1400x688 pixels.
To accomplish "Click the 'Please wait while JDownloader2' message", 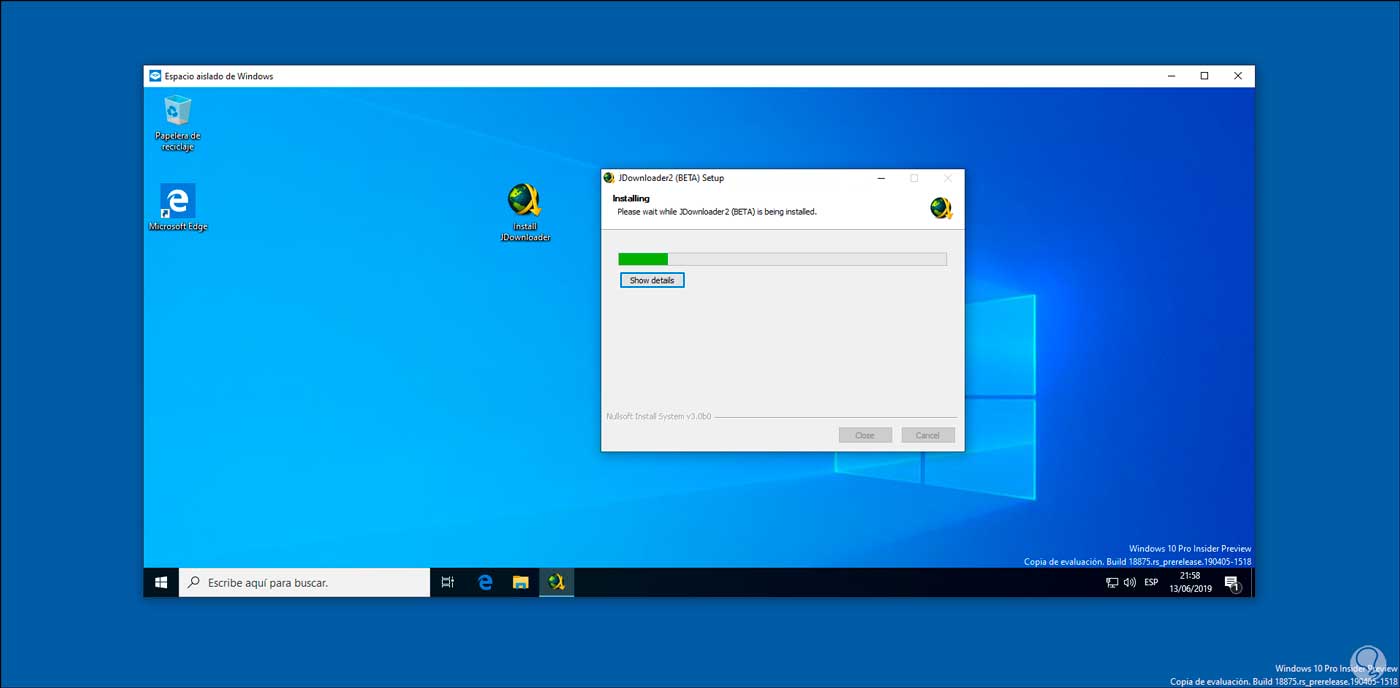I will 717,212.
